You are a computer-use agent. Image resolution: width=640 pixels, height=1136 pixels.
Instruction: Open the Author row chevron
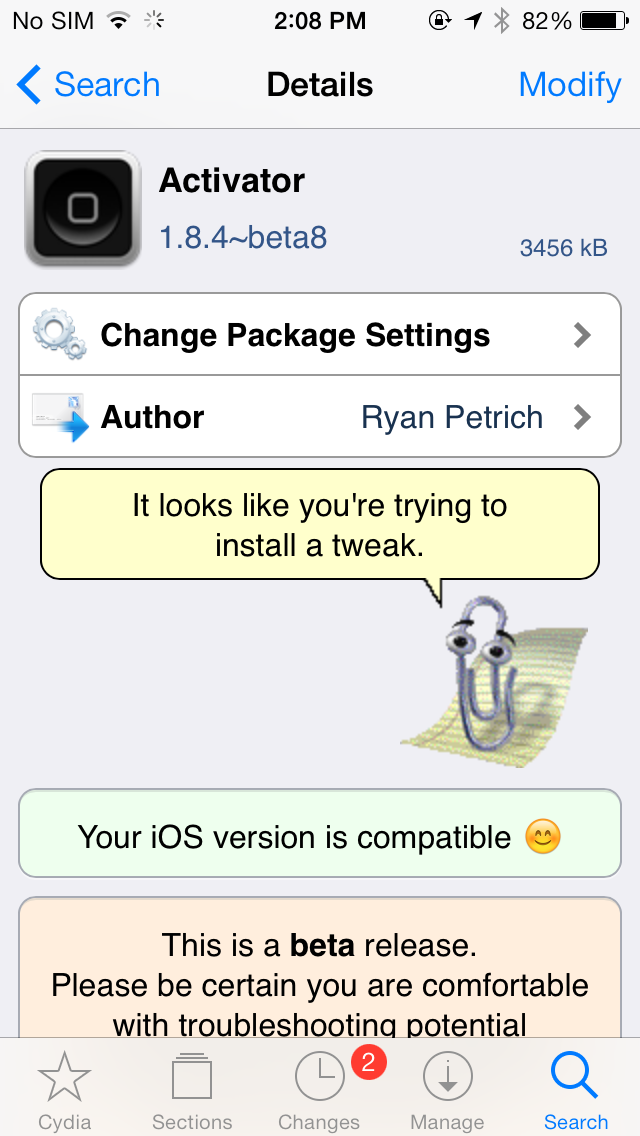click(x=582, y=417)
